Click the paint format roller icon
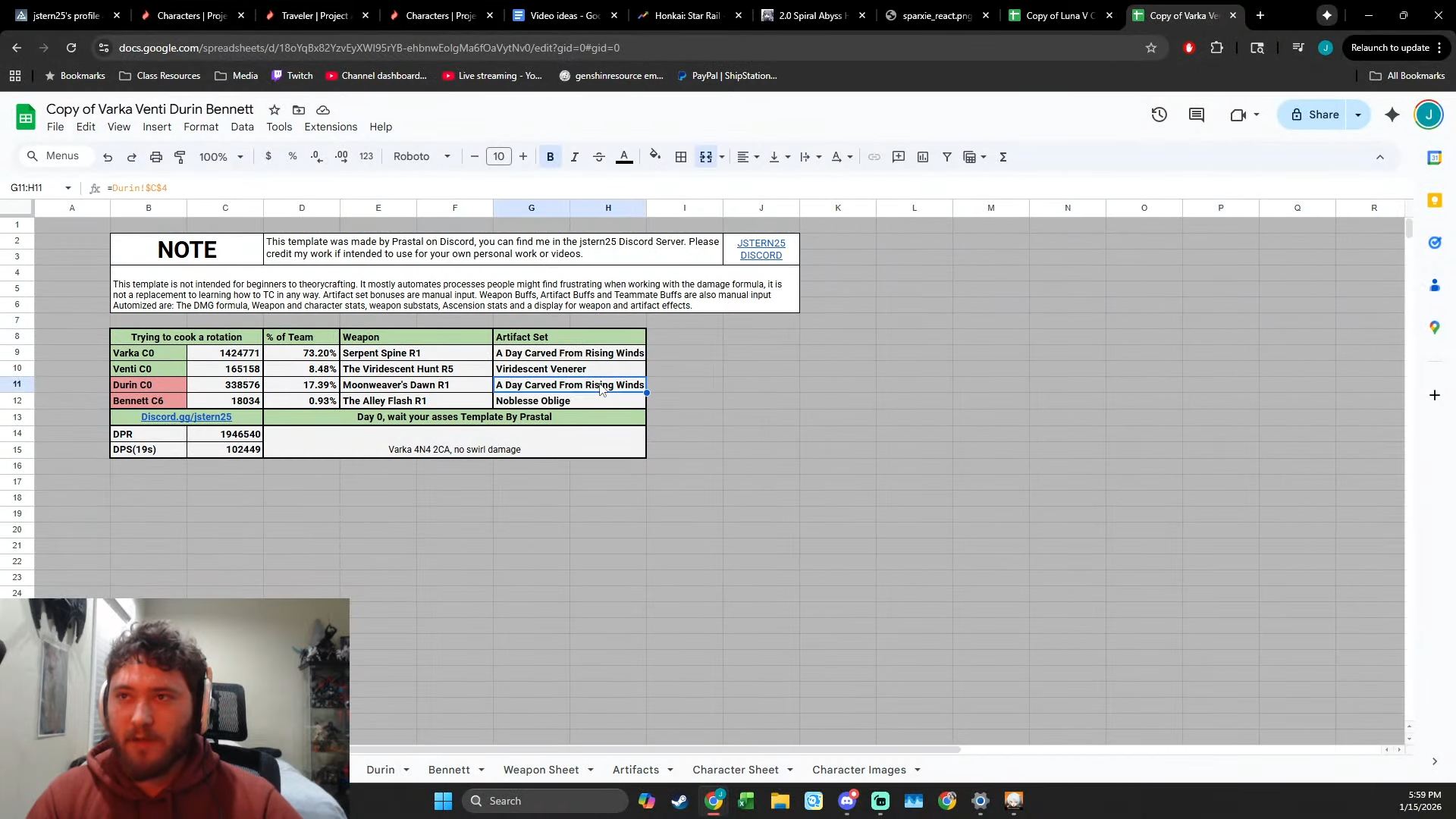Screen dimensions: 1456x819 [180, 157]
